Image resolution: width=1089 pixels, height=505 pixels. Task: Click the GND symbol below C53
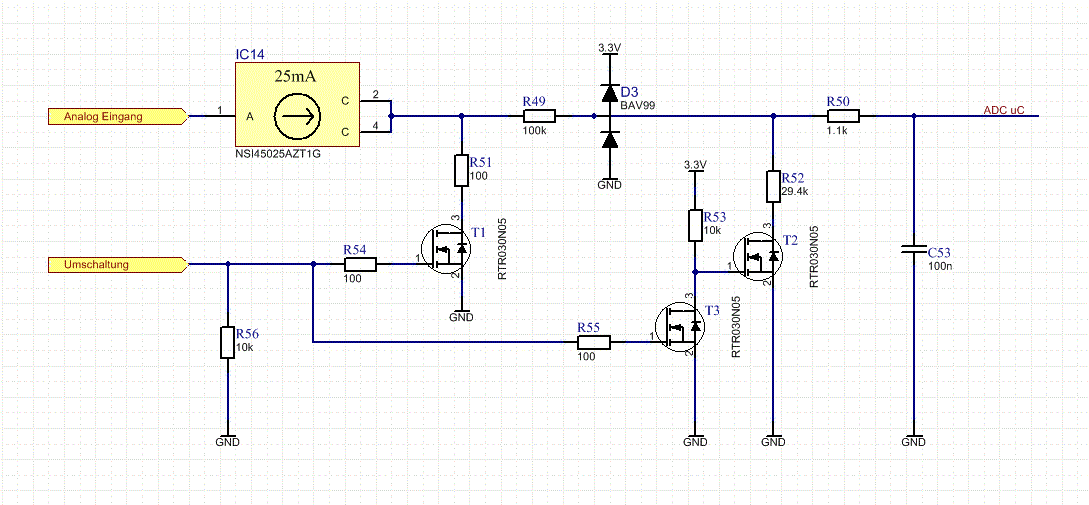click(913, 440)
